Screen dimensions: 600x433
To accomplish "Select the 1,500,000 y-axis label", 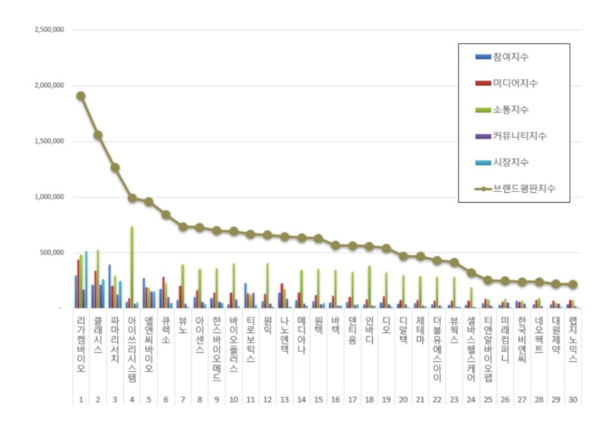I will tap(45, 141).
